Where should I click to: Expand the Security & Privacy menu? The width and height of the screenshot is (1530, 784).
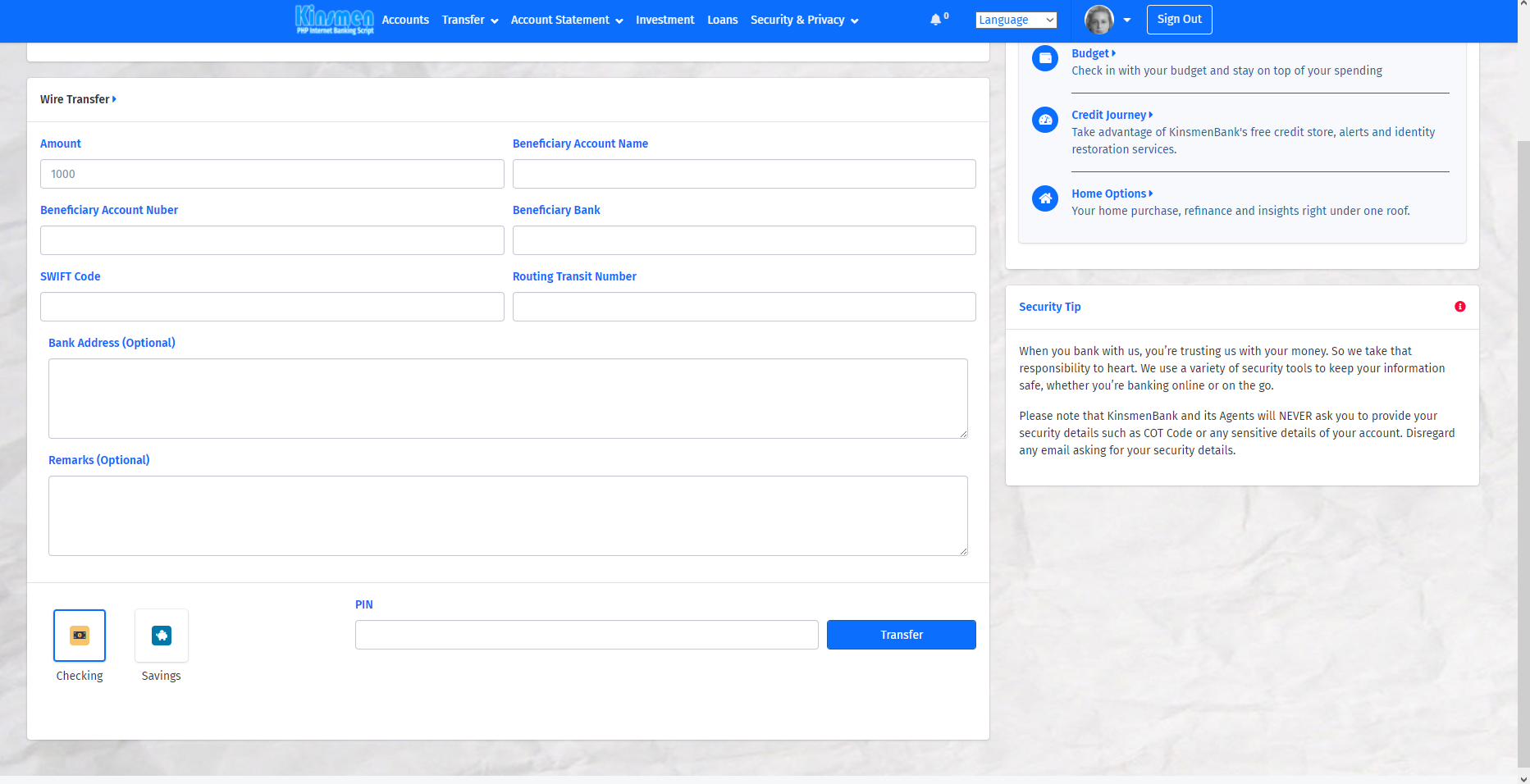(x=804, y=20)
